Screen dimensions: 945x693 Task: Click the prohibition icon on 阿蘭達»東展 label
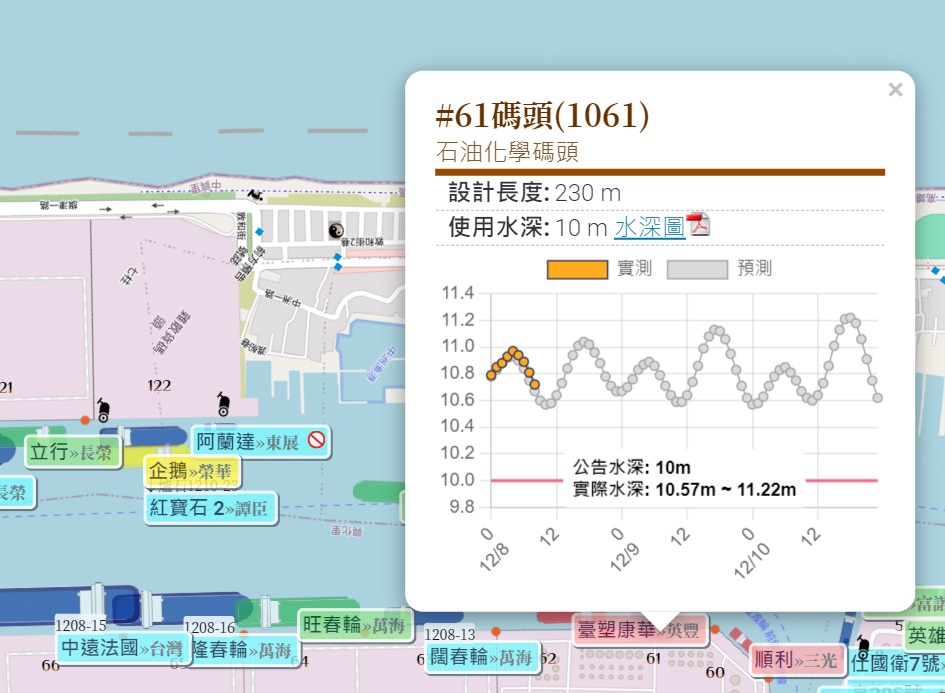(316, 441)
